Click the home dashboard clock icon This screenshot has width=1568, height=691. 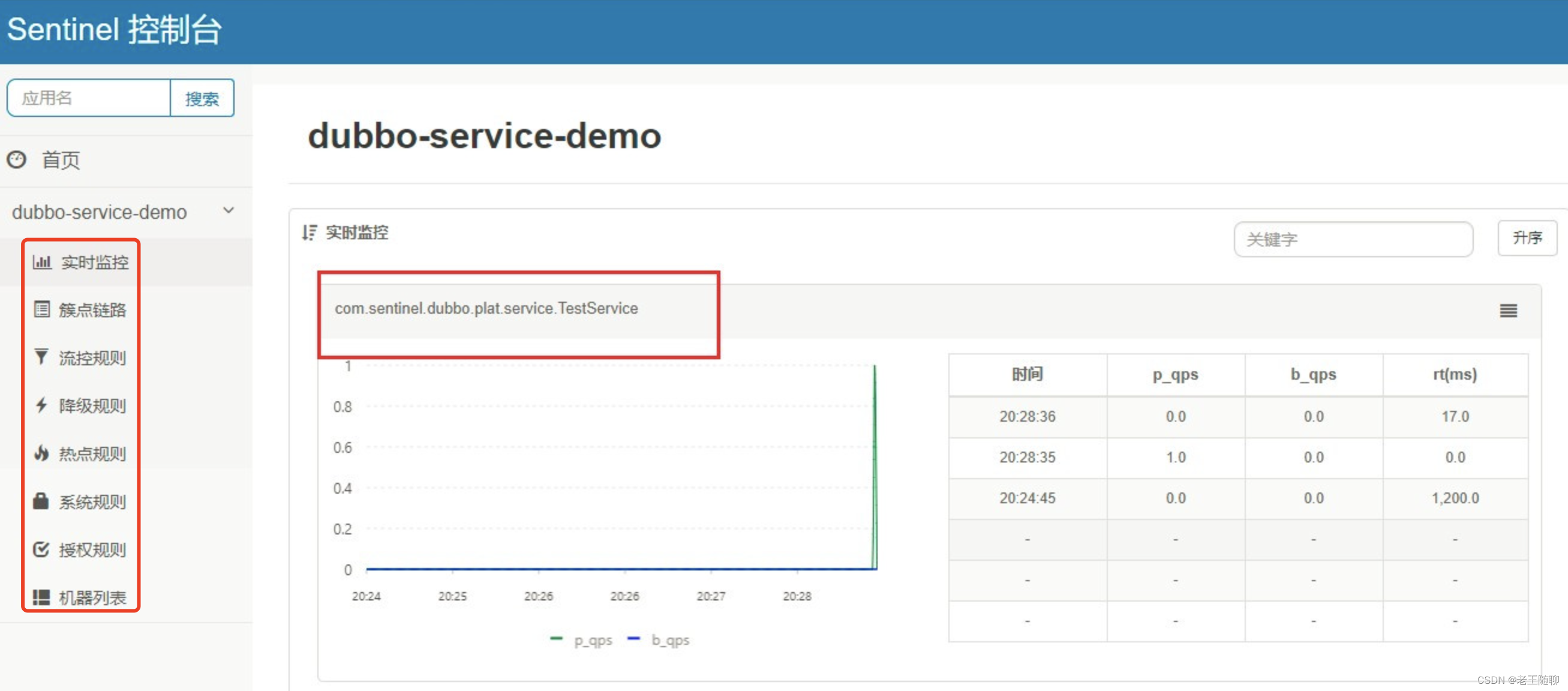click(x=16, y=160)
